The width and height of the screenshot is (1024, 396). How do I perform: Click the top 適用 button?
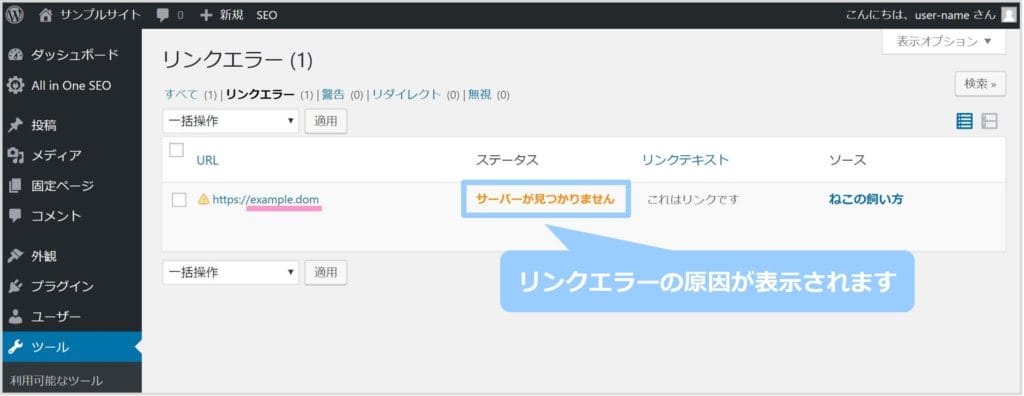point(326,121)
